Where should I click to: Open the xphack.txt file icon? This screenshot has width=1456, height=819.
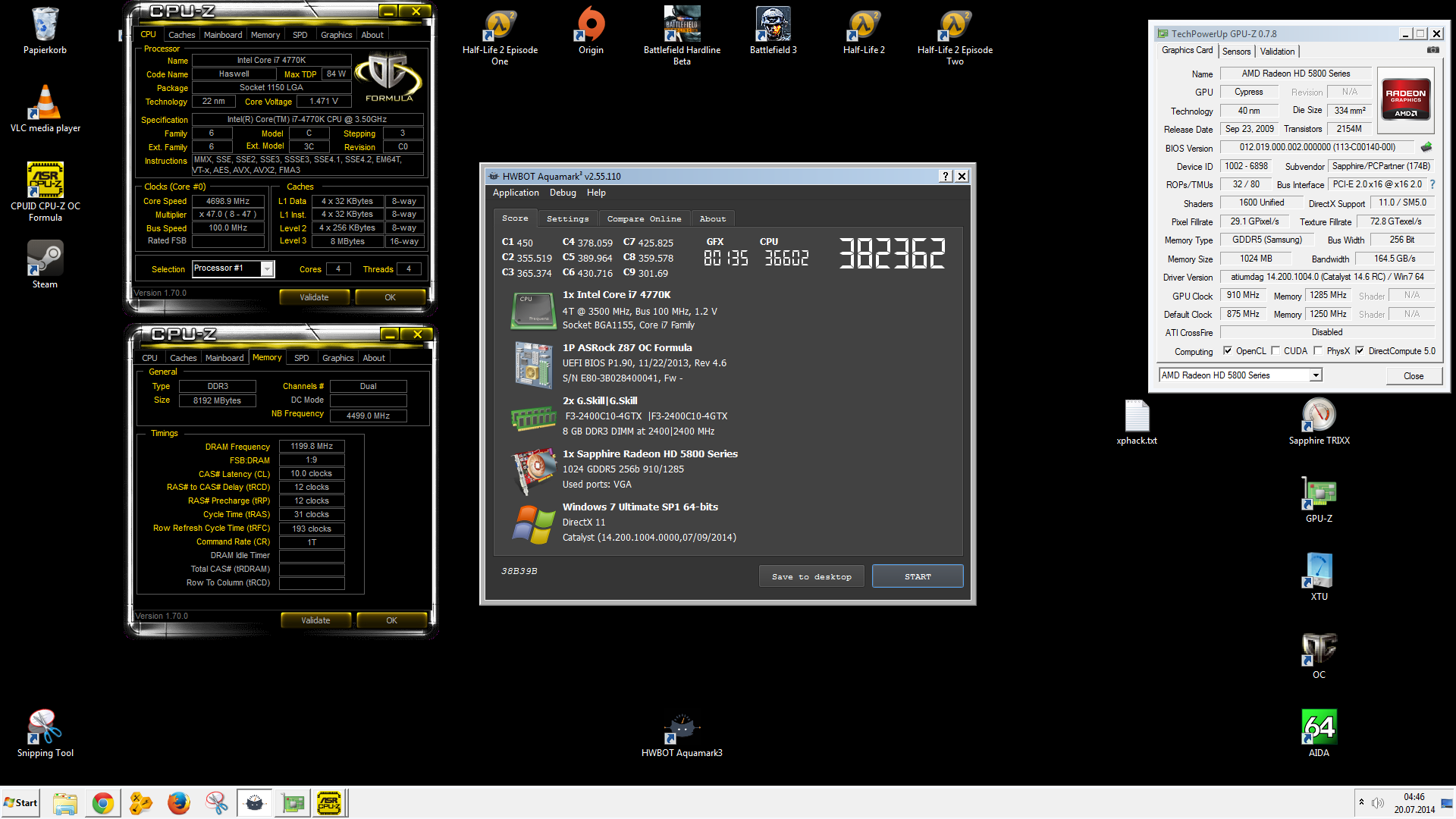click(x=1137, y=422)
